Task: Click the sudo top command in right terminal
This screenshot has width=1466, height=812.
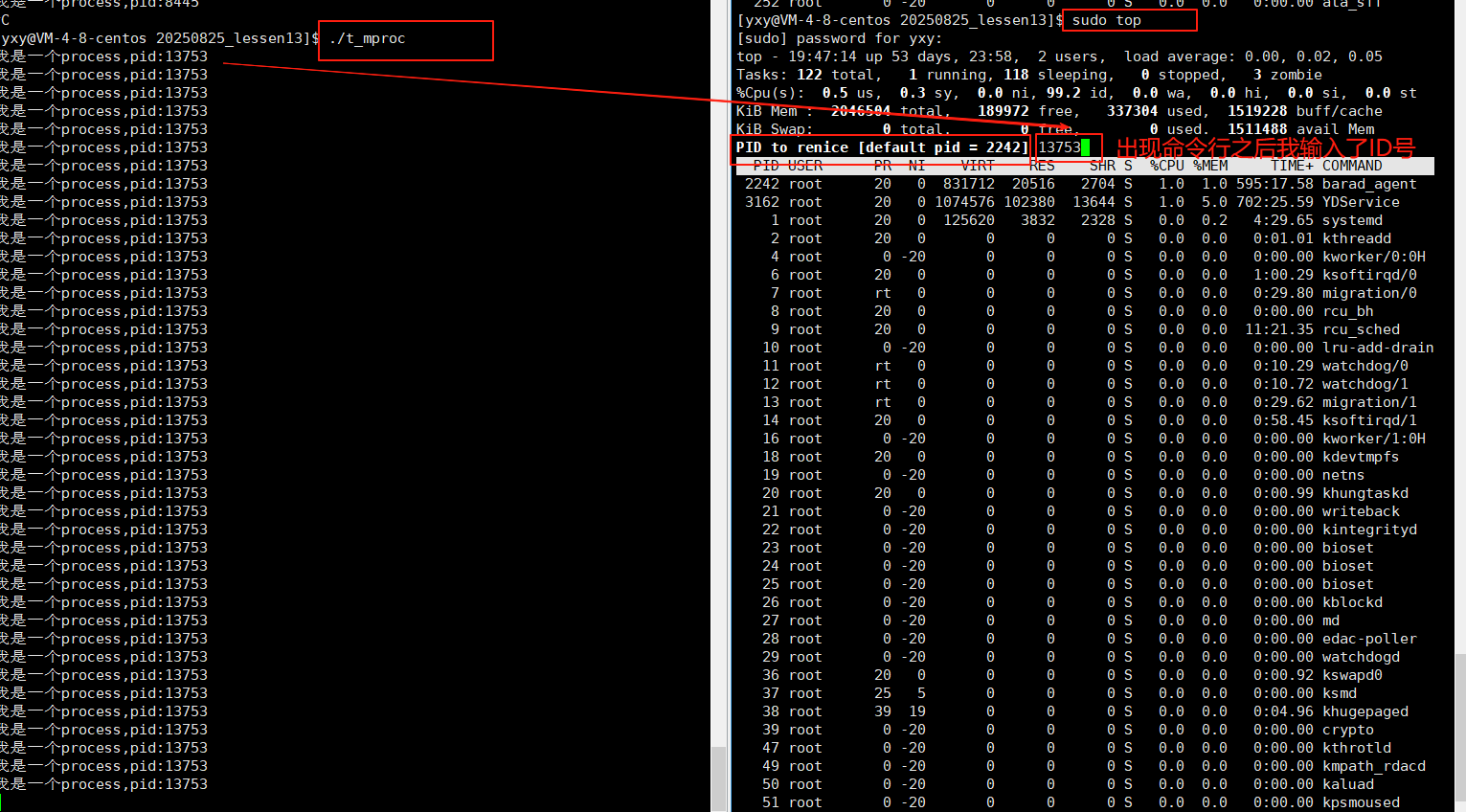Action: click(x=1106, y=20)
